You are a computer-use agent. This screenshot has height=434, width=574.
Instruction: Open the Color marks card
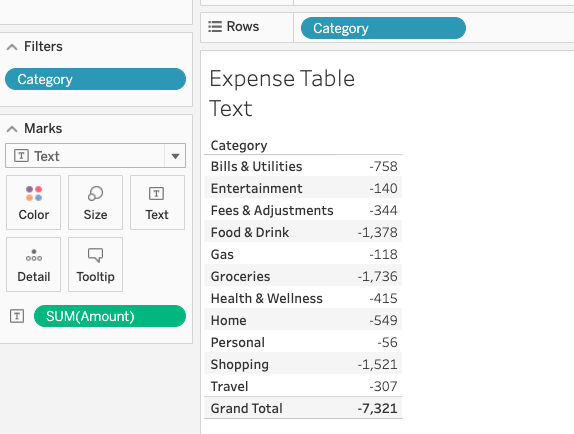(x=33, y=202)
